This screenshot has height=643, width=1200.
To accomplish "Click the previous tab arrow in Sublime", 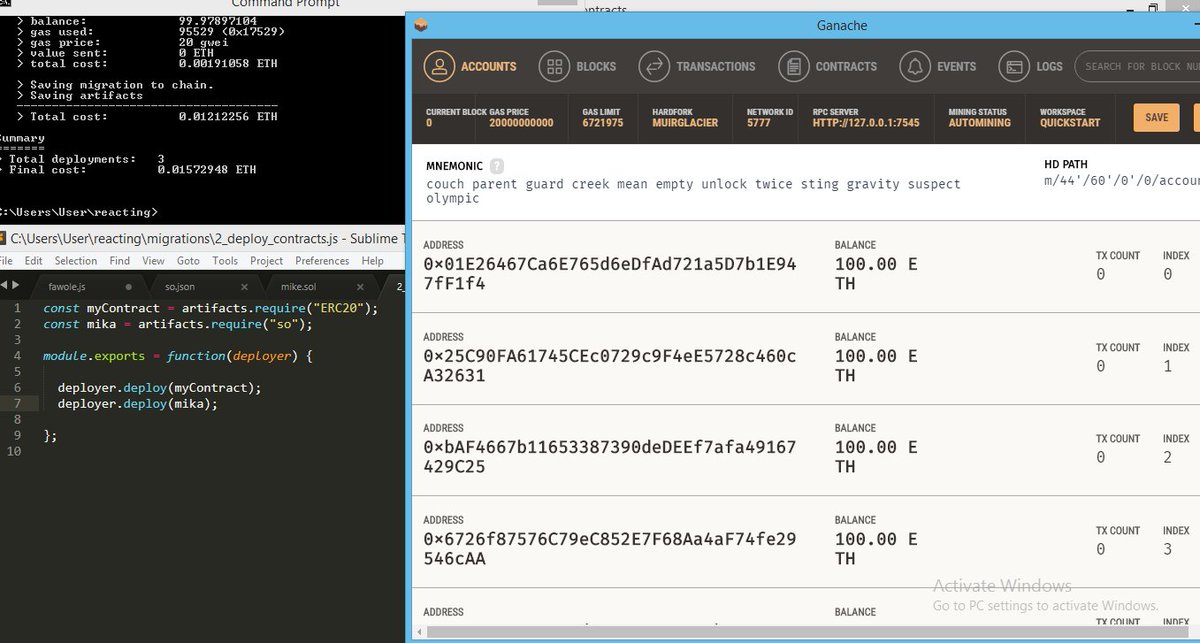I will coord(4,285).
